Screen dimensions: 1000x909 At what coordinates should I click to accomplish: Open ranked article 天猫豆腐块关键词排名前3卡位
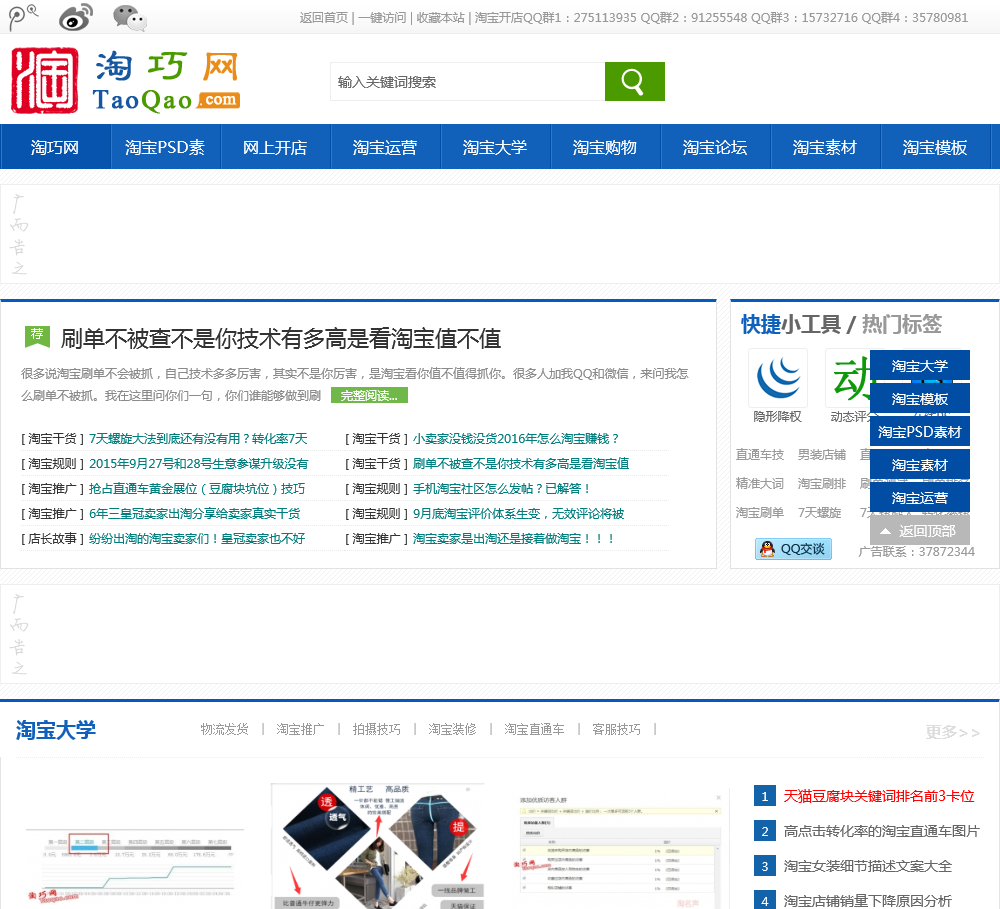[x=879, y=796]
